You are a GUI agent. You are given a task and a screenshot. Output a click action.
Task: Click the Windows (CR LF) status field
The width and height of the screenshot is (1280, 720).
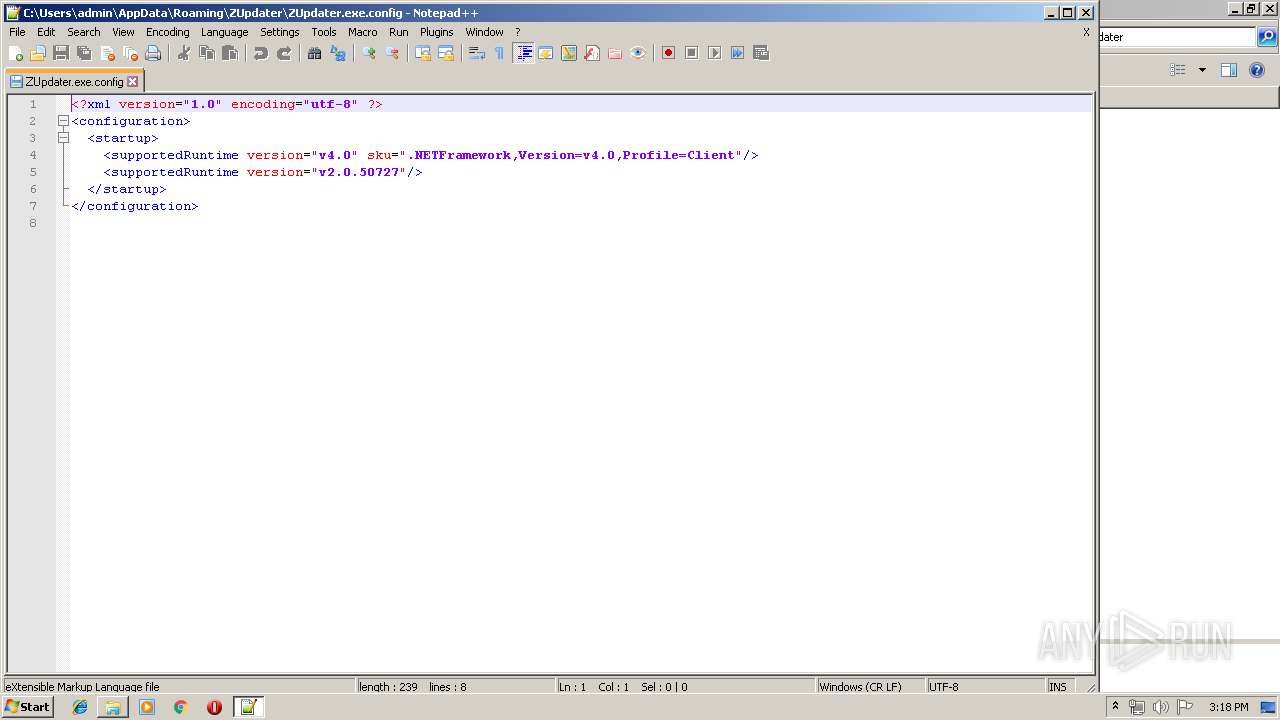(x=869, y=687)
